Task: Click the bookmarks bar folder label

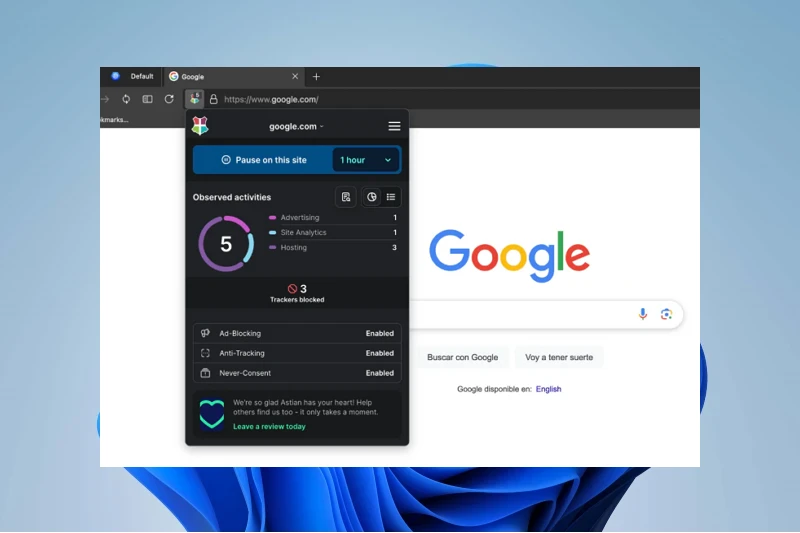Action: tap(114, 120)
